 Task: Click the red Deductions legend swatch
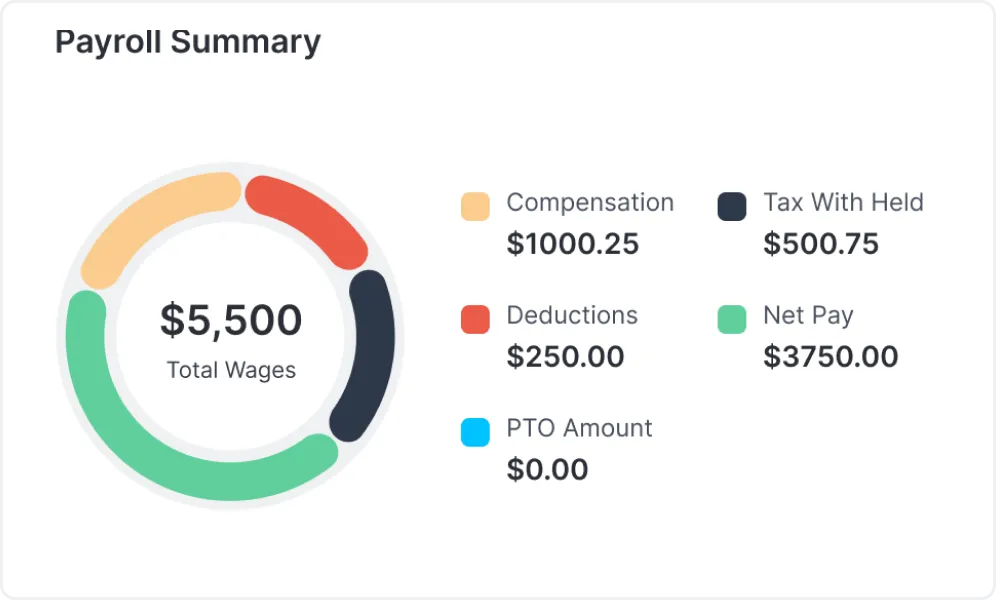(x=475, y=319)
